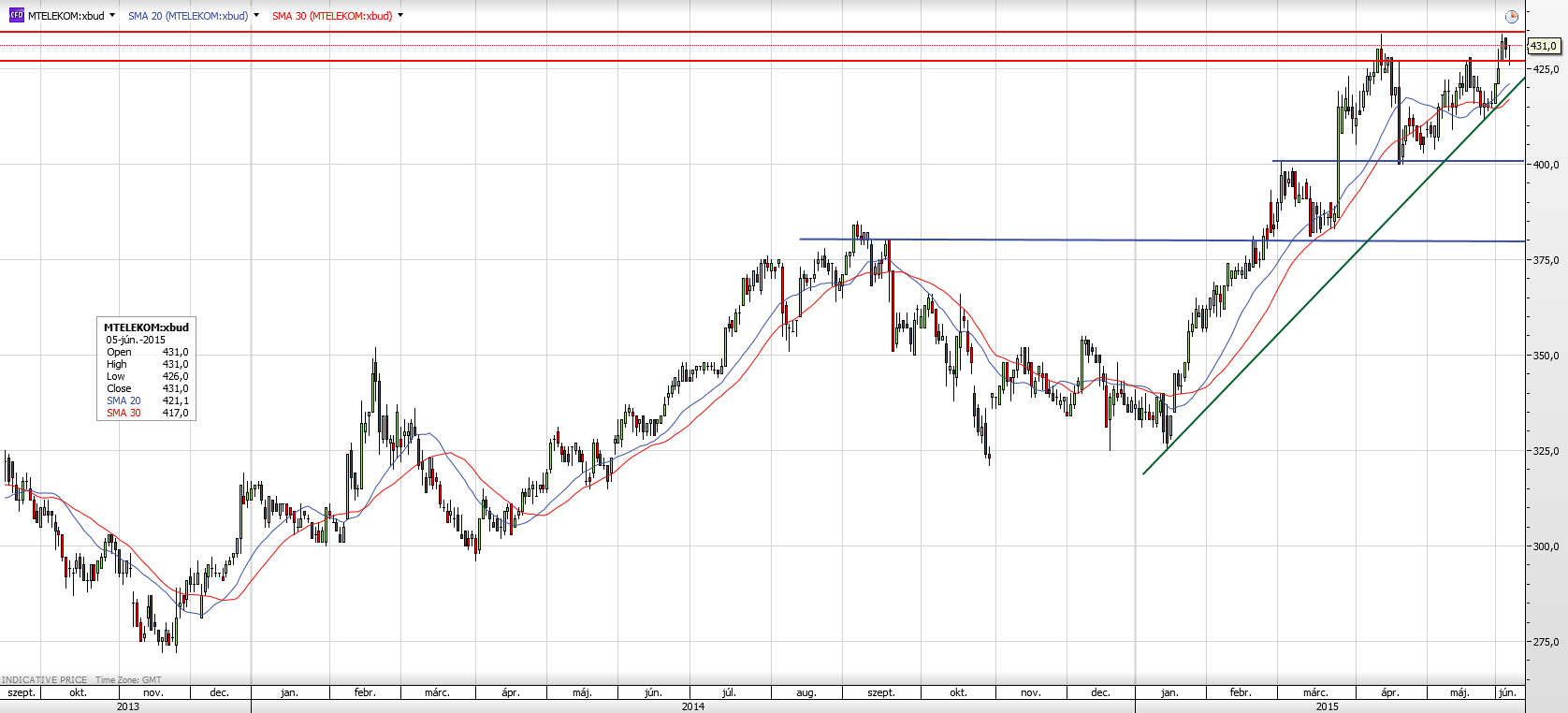Select the red SMA 30 (MTELEKOM:xbud) label
Image resolution: width=1568 pixels, height=713 pixels.
pos(332,16)
